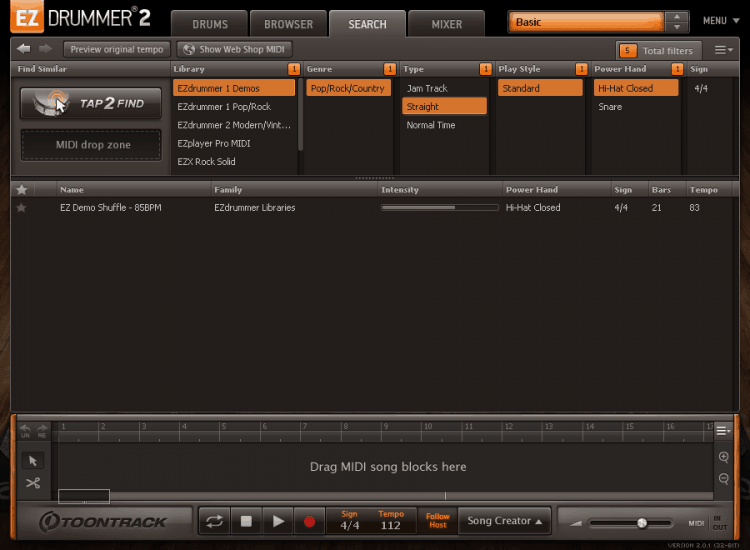Toggle the Hi-Hat Closed power hand filter

(x=636, y=88)
